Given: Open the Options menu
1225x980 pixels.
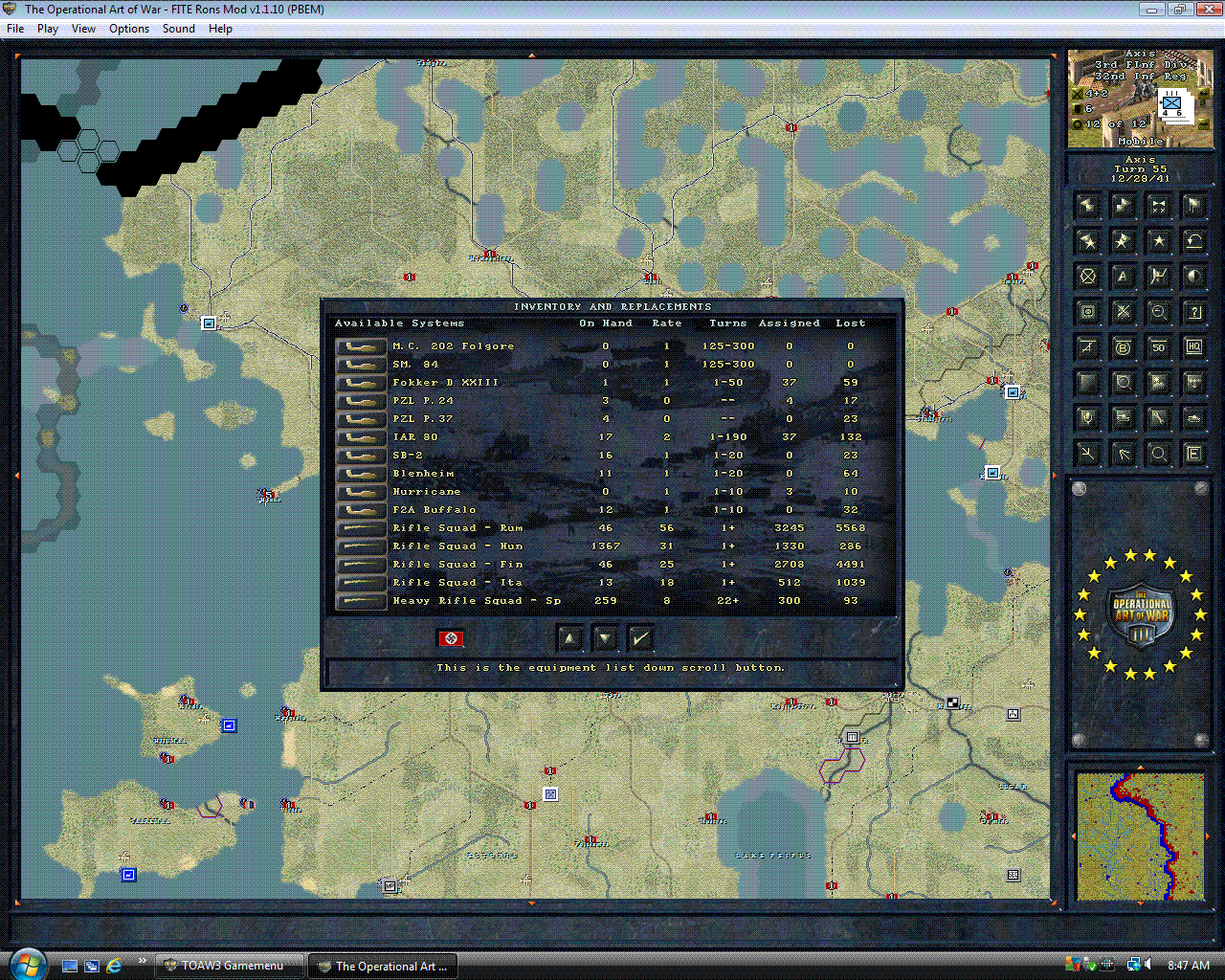Looking at the screenshot, I should 129,29.
